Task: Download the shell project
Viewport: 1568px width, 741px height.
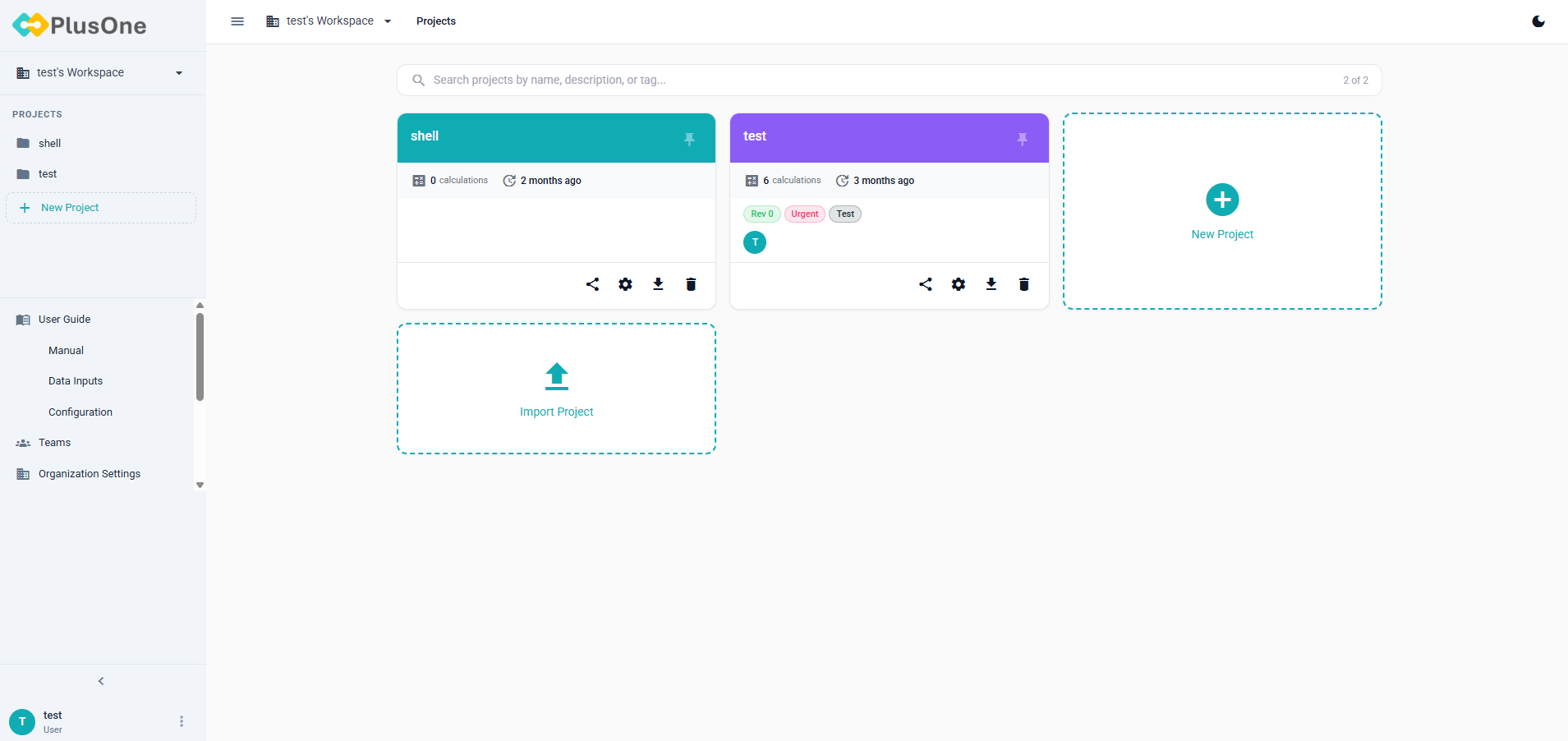Action: (x=658, y=284)
